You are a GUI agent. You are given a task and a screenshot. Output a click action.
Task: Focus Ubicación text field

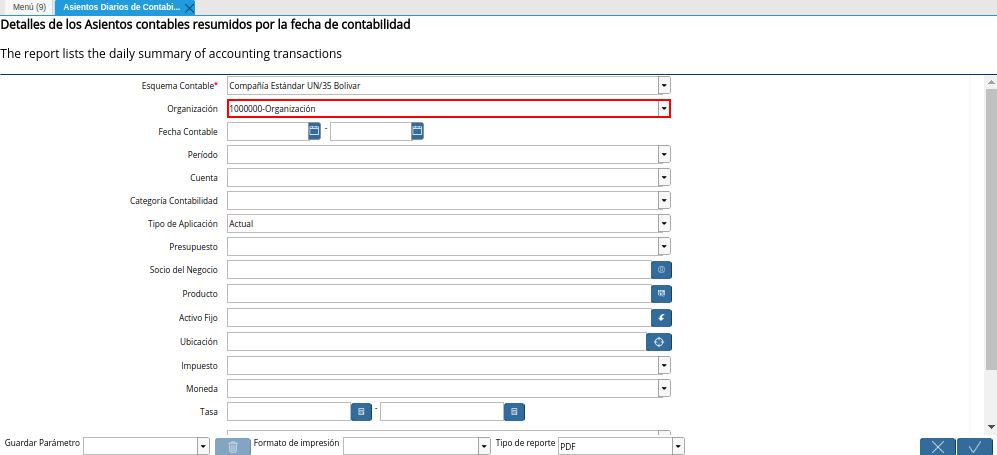437,342
